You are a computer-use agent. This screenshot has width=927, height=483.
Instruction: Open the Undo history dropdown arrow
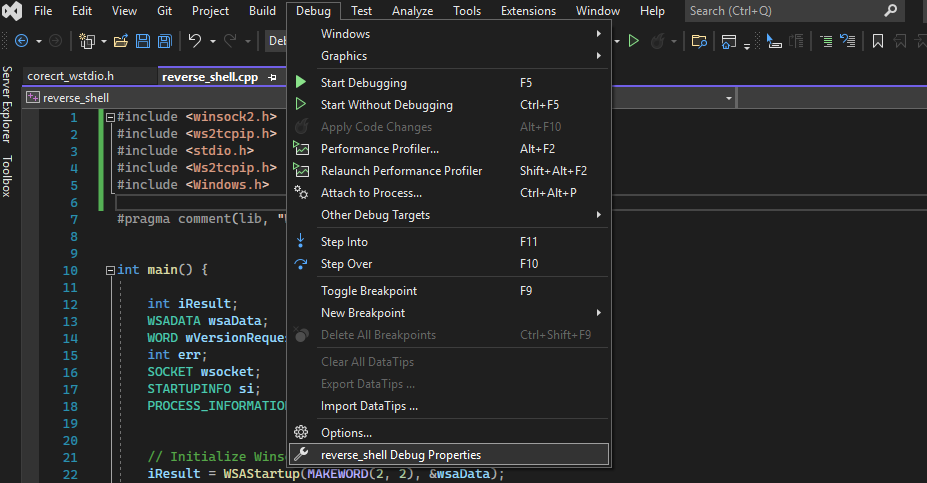(213, 41)
